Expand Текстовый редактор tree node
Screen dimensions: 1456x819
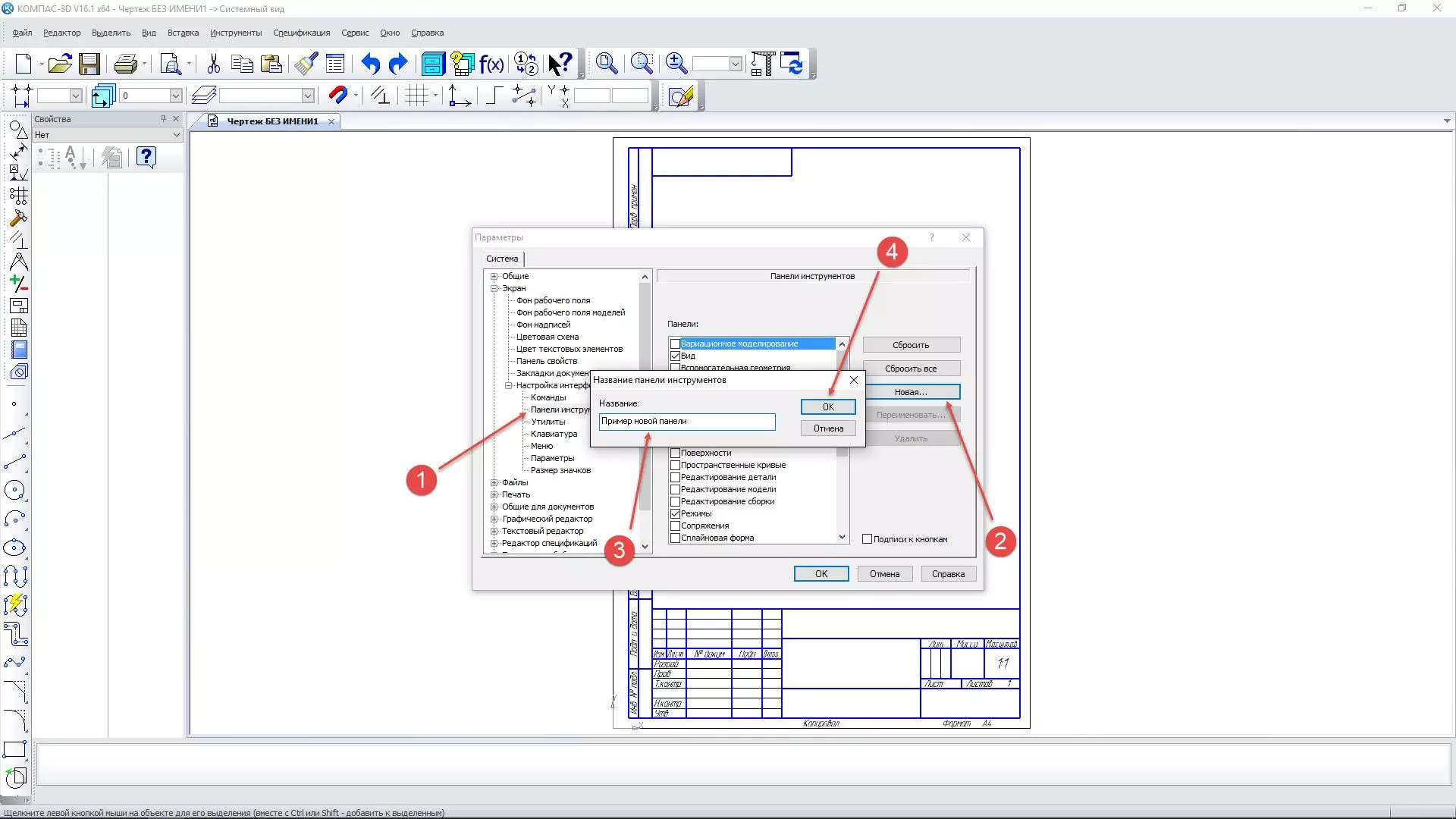point(494,532)
